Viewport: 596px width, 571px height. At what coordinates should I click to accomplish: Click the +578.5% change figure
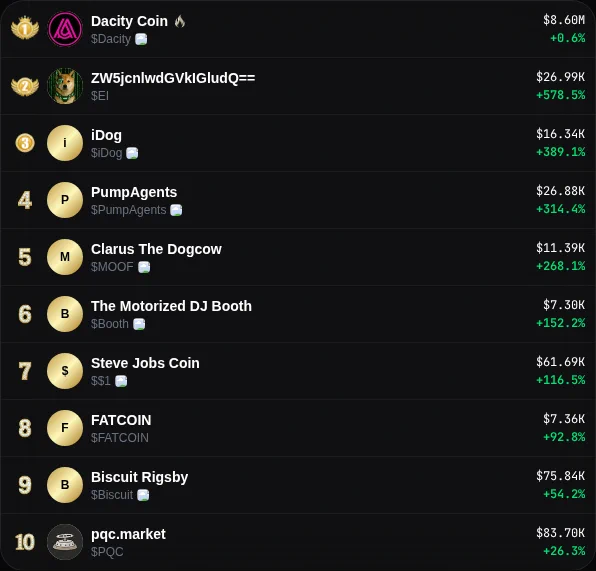561,95
